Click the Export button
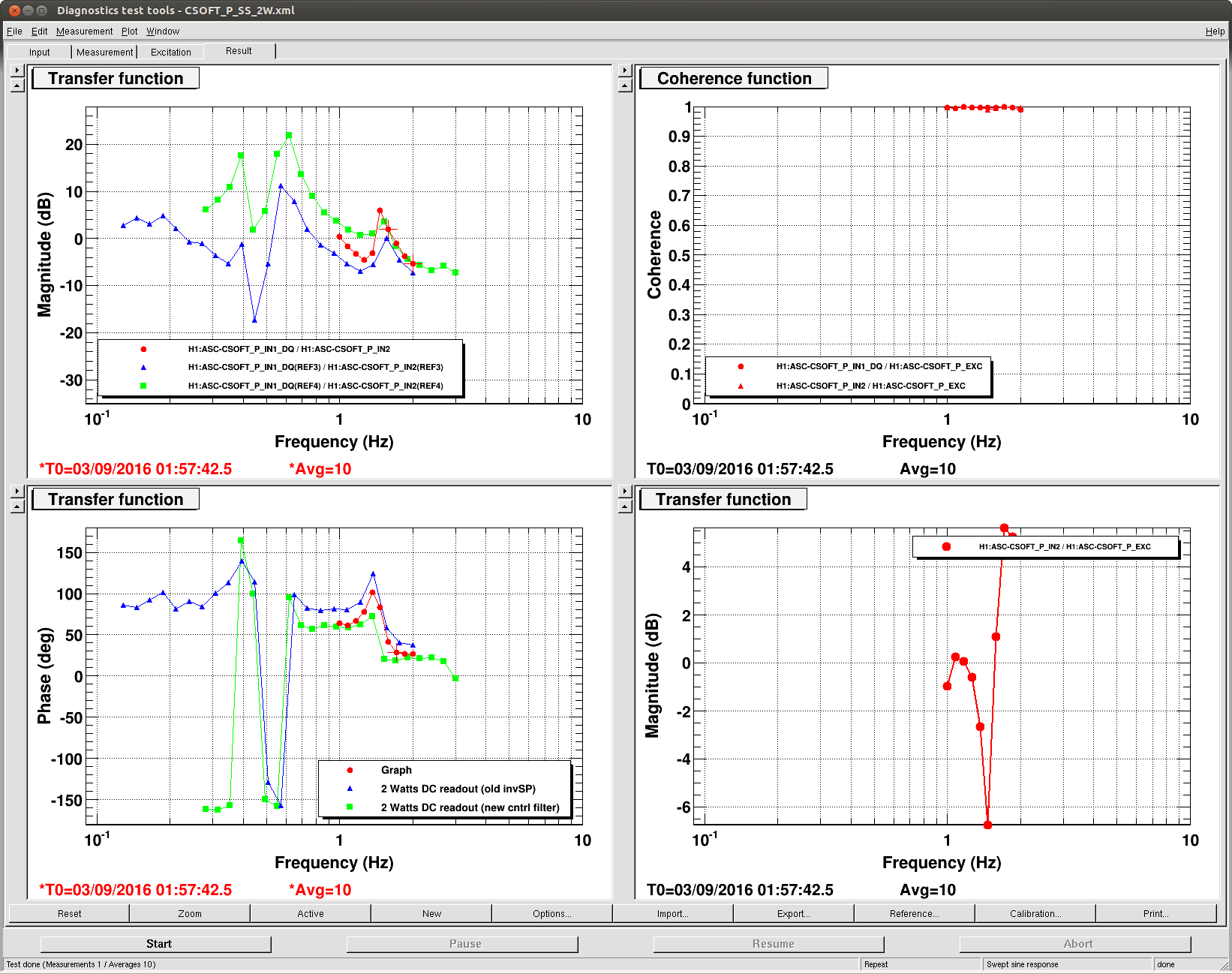The height and width of the screenshot is (974, 1232). [x=794, y=913]
